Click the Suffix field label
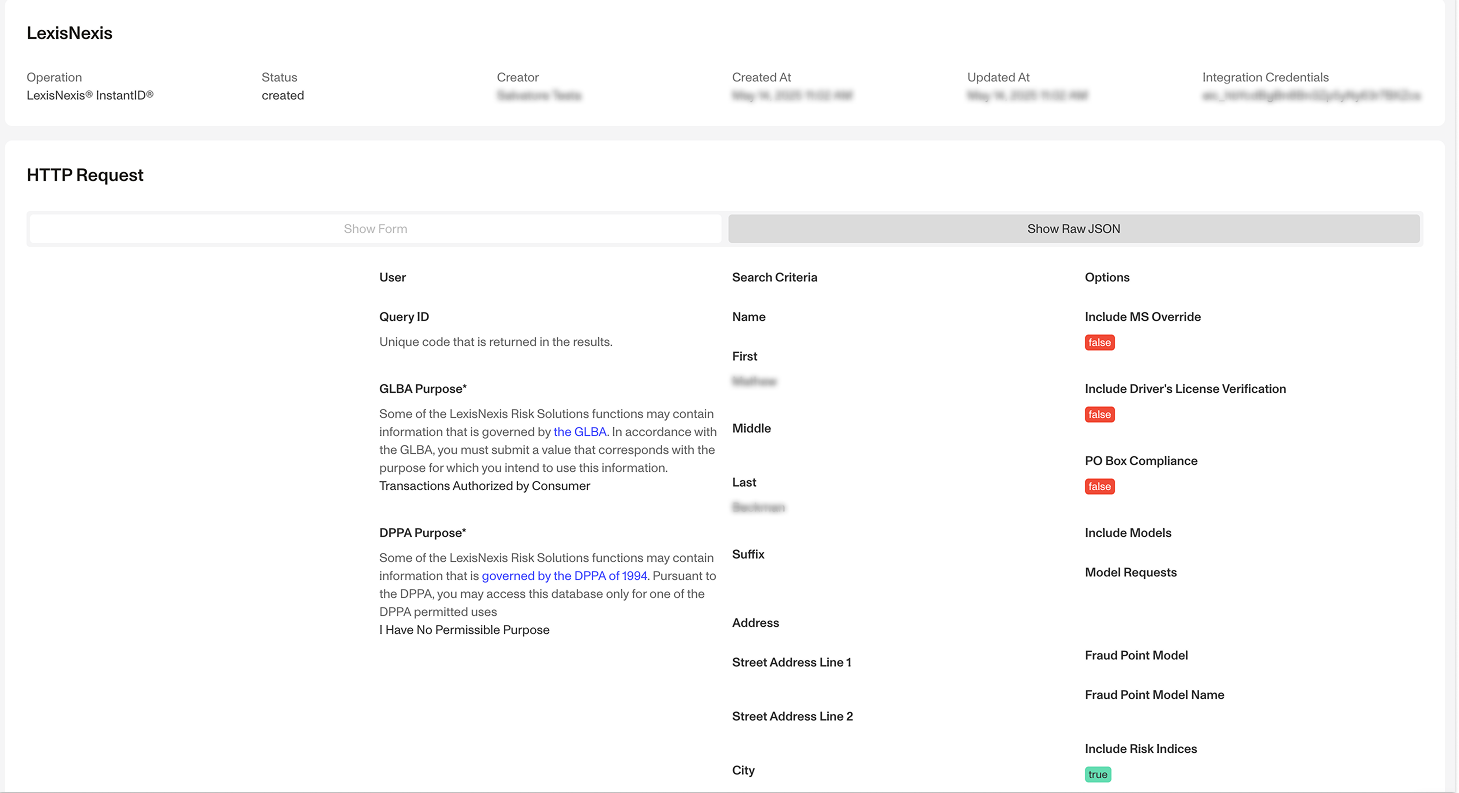This screenshot has height=793, width=1459. (748, 555)
